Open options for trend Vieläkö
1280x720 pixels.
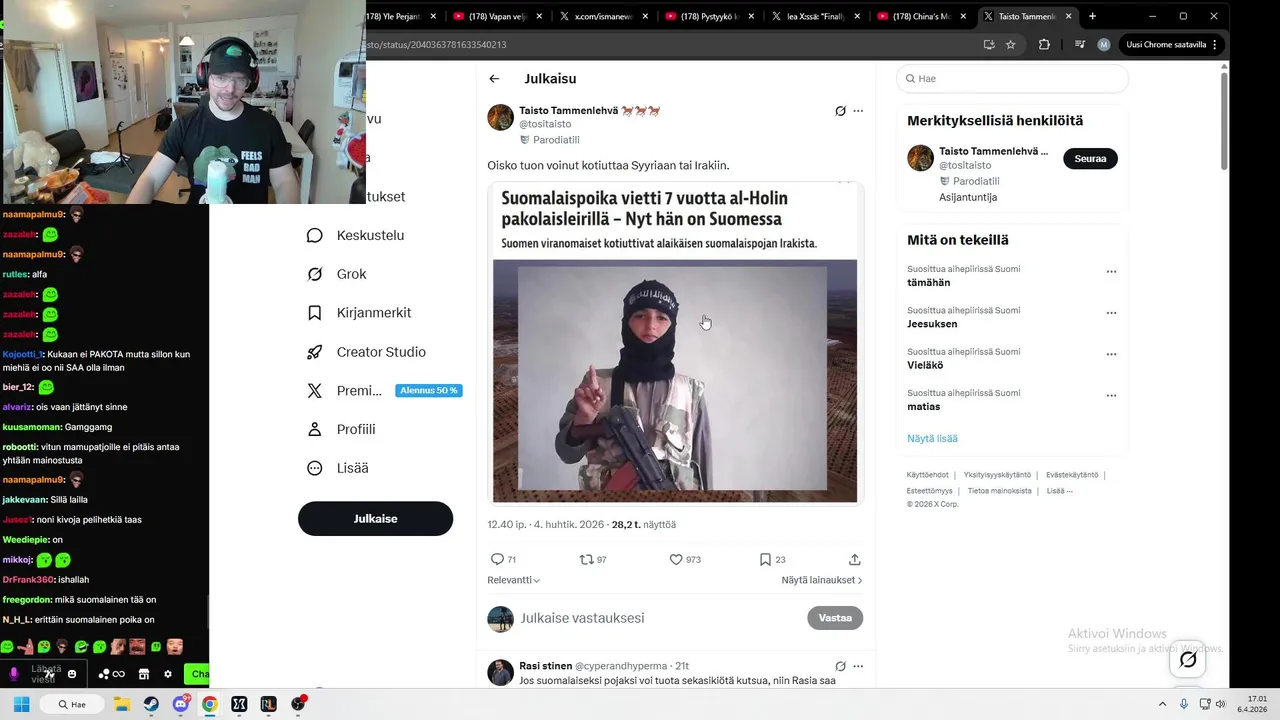(1111, 354)
